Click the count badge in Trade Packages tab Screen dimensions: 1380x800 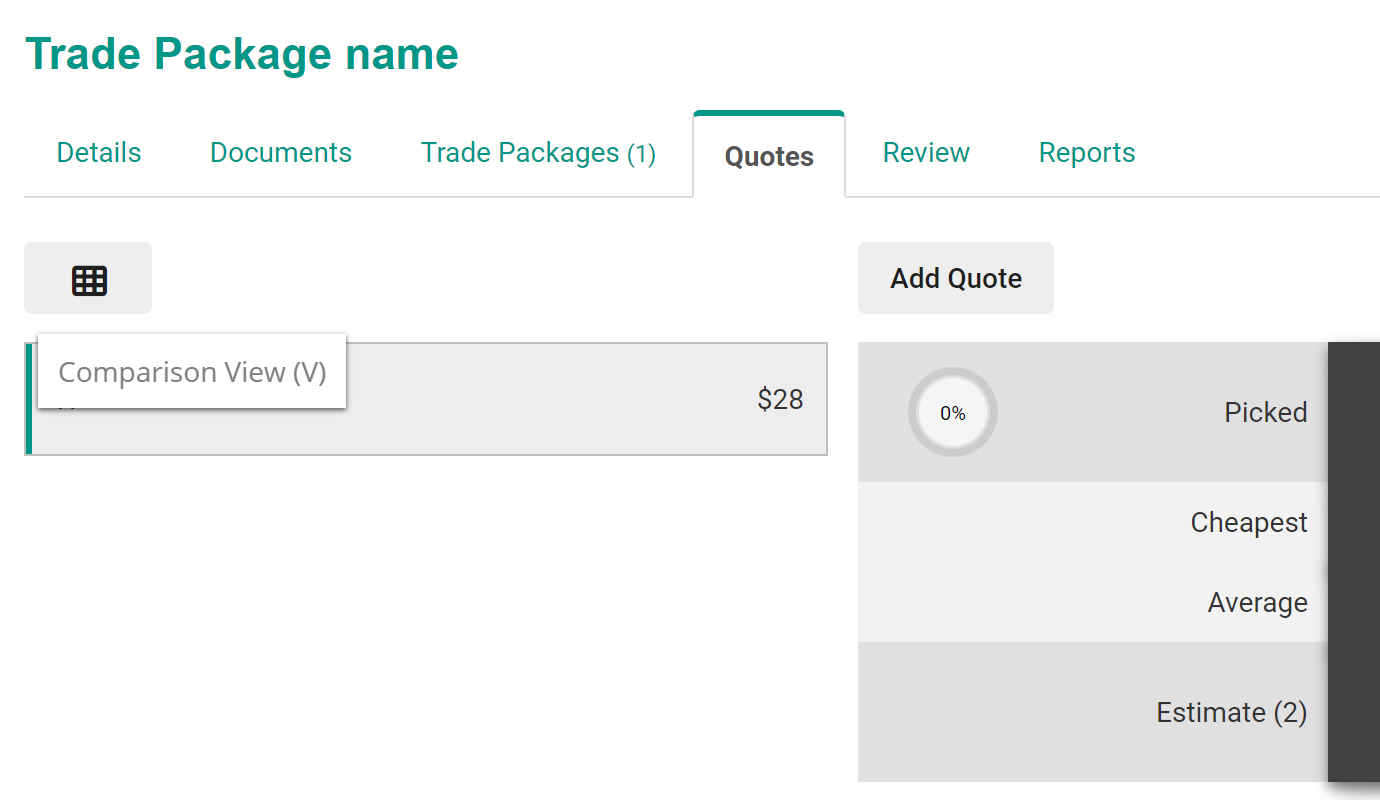[x=641, y=154]
